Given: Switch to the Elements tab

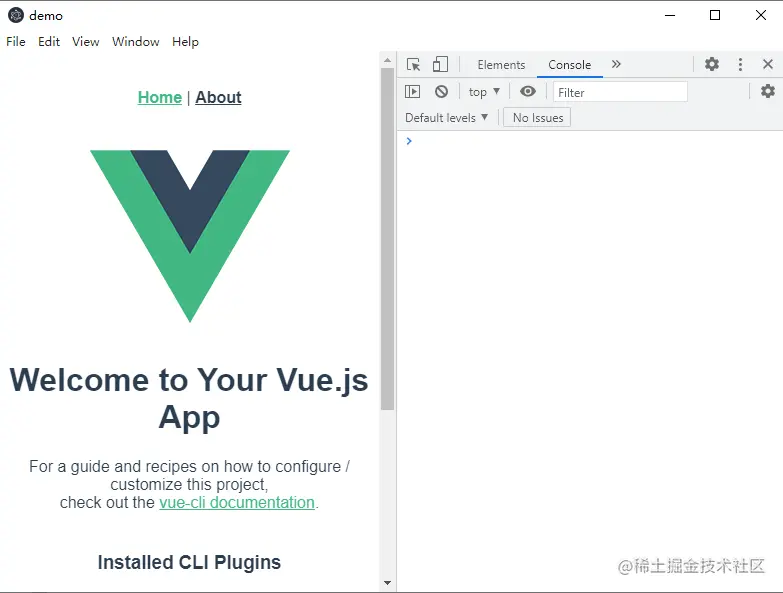Looking at the screenshot, I should [x=501, y=65].
